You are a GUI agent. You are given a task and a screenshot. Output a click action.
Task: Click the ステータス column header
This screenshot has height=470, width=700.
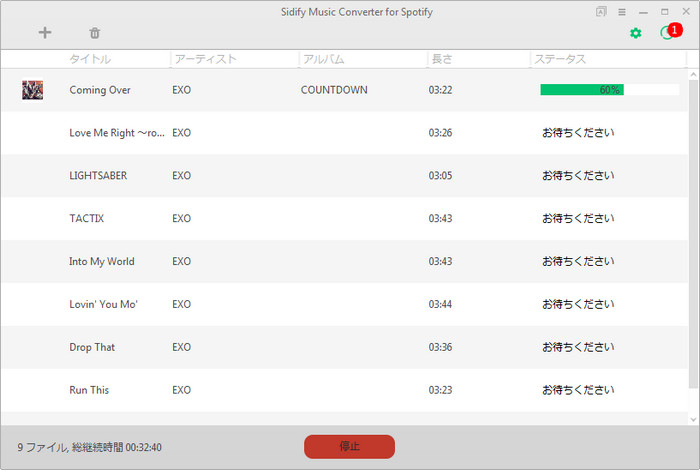pos(560,59)
